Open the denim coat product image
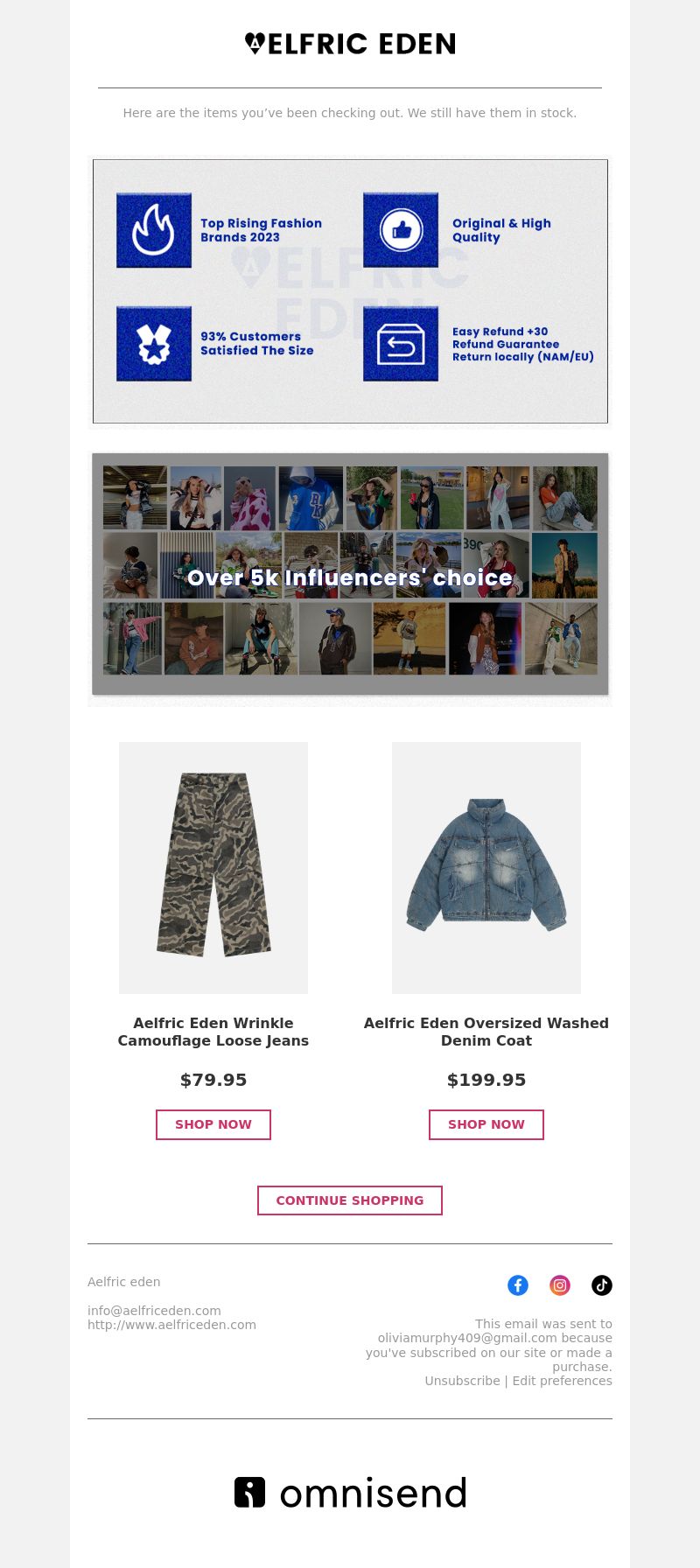The image size is (700, 1568). click(486, 868)
